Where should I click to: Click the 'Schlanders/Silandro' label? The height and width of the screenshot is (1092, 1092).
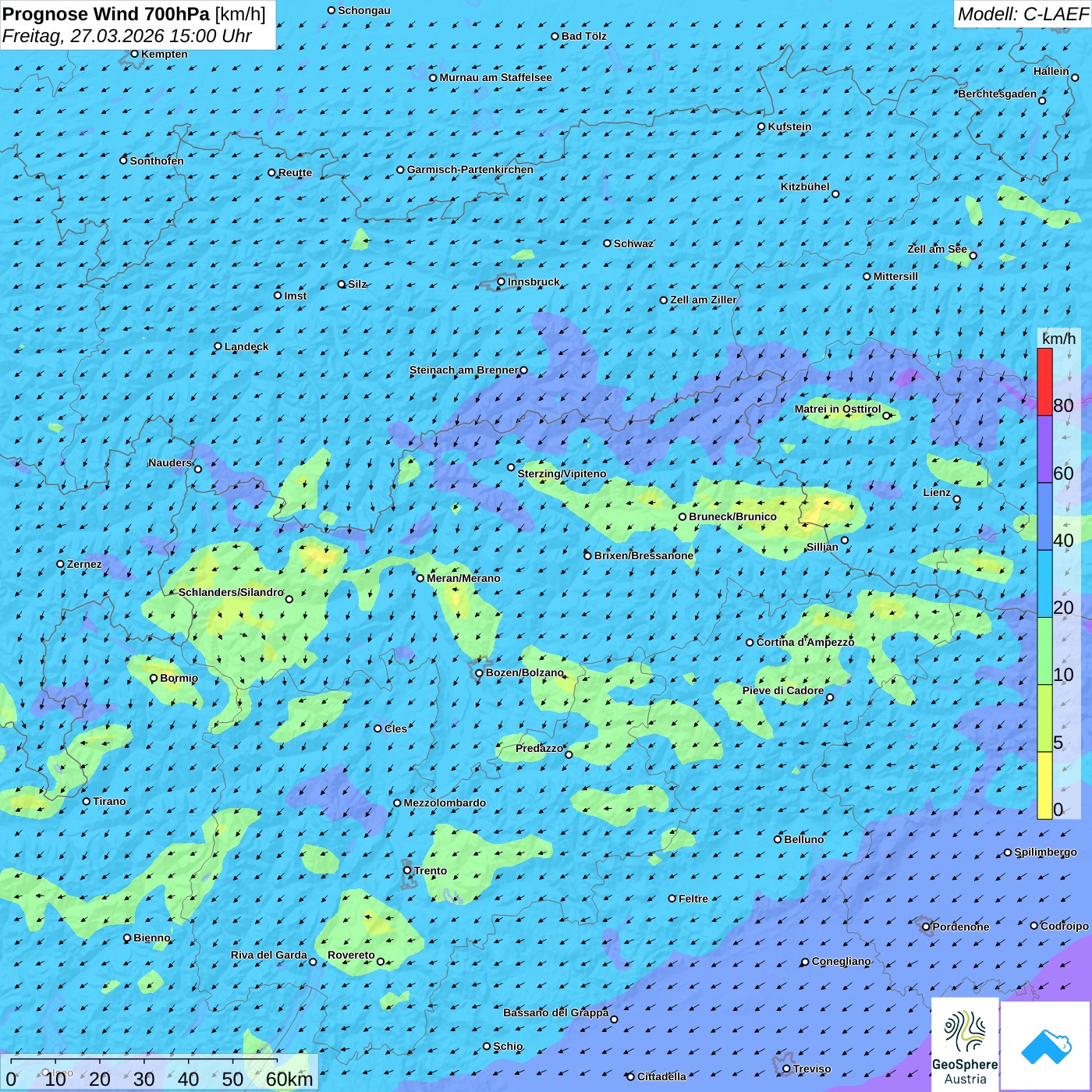tap(231, 593)
